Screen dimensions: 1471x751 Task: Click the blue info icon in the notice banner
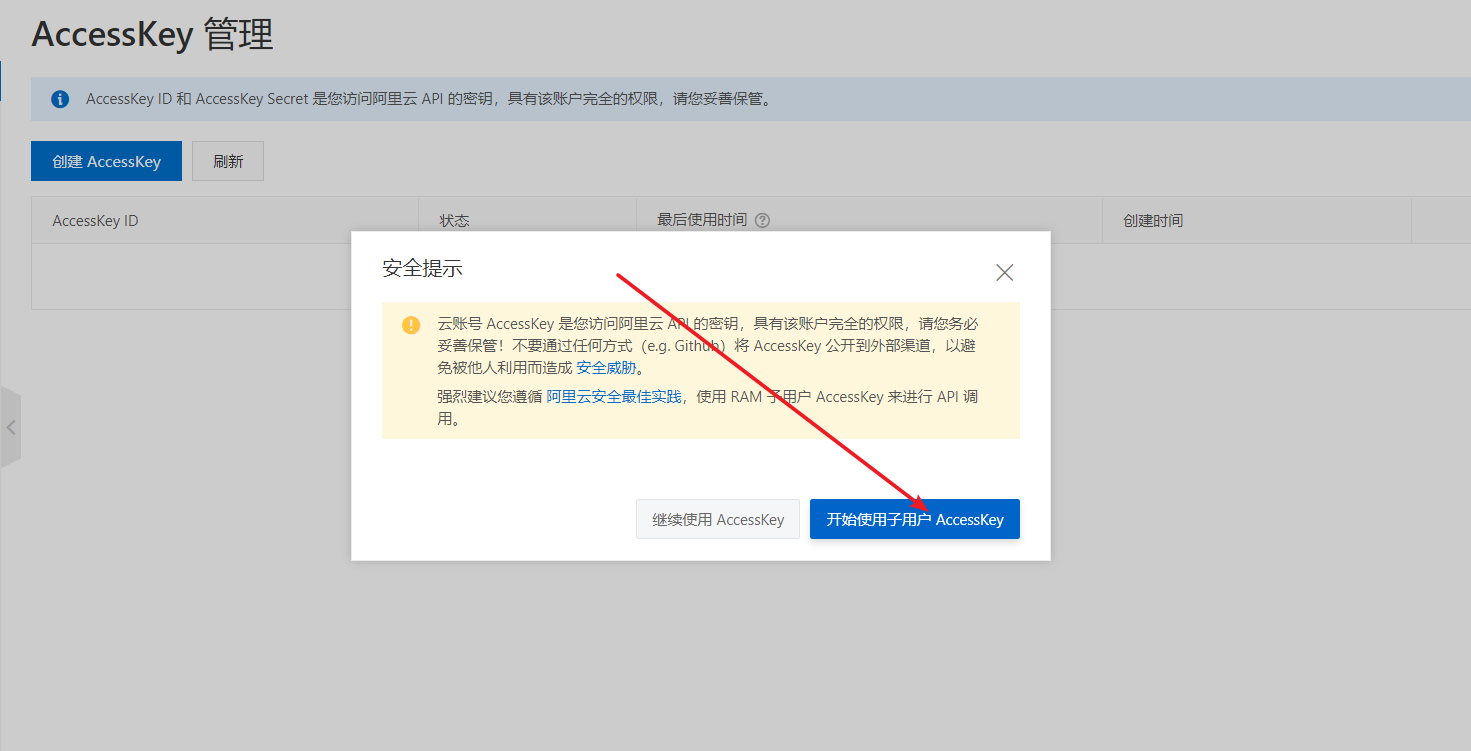click(x=60, y=98)
